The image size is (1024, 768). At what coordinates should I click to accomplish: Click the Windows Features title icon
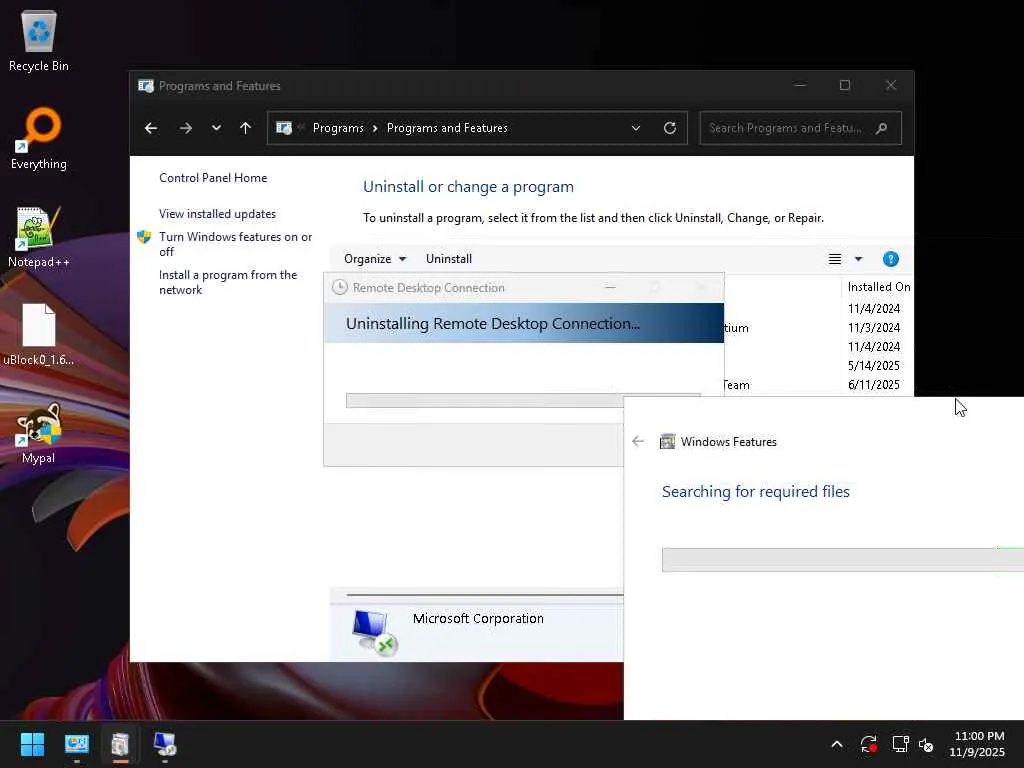pyautogui.click(x=667, y=441)
